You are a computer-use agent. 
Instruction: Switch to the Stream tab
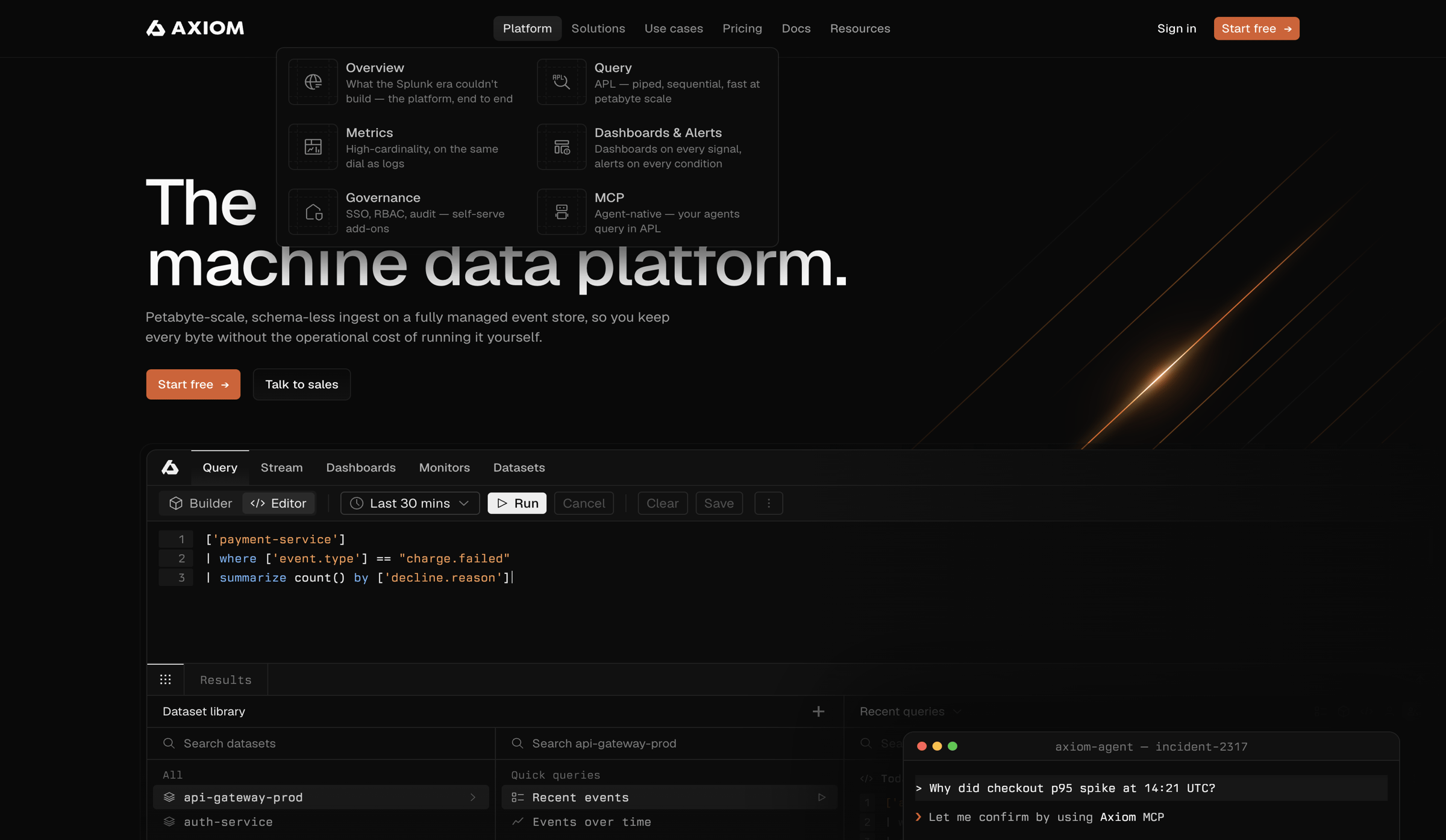point(281,468)
